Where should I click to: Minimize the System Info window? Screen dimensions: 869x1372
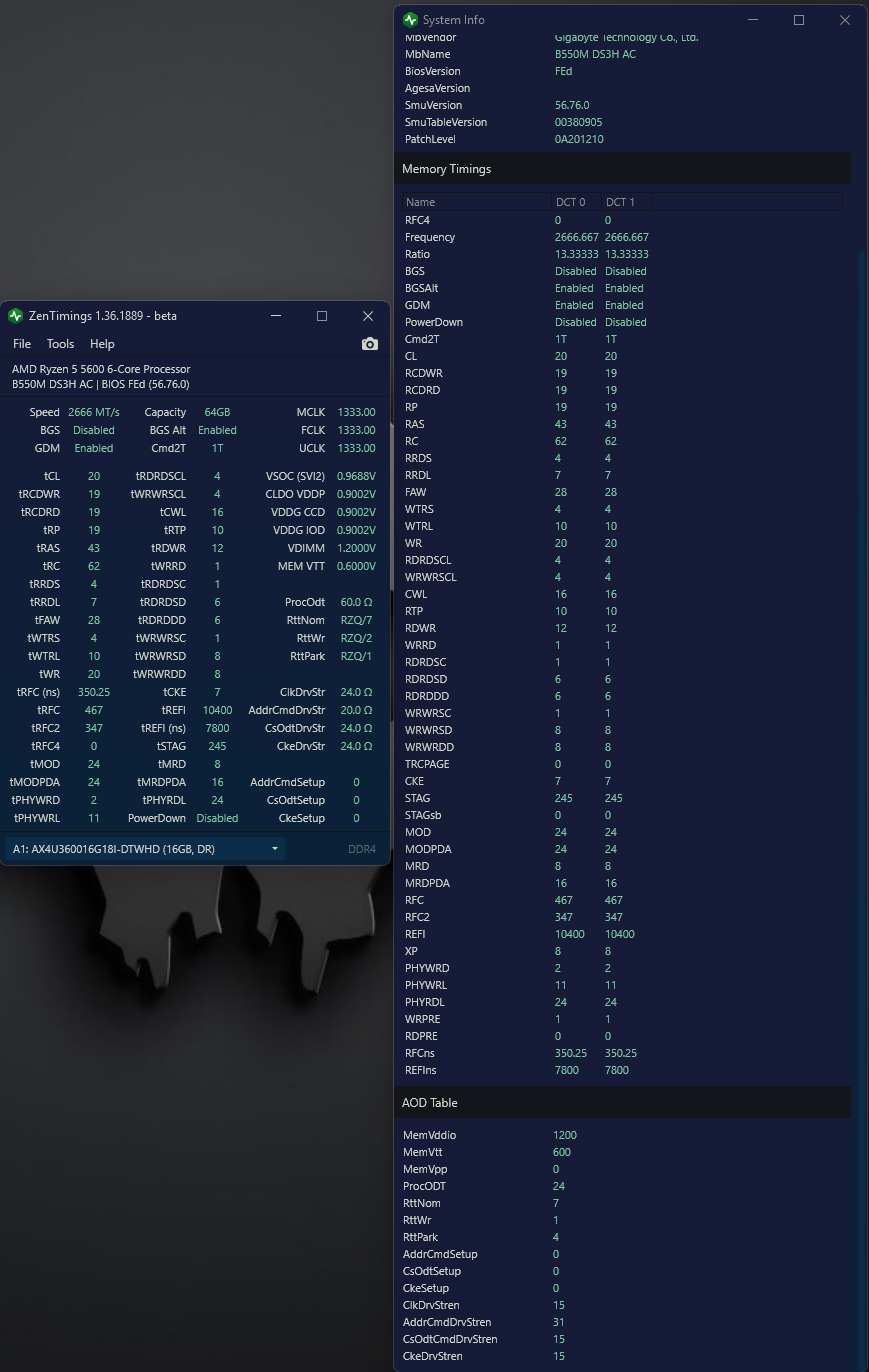point(753,20)
